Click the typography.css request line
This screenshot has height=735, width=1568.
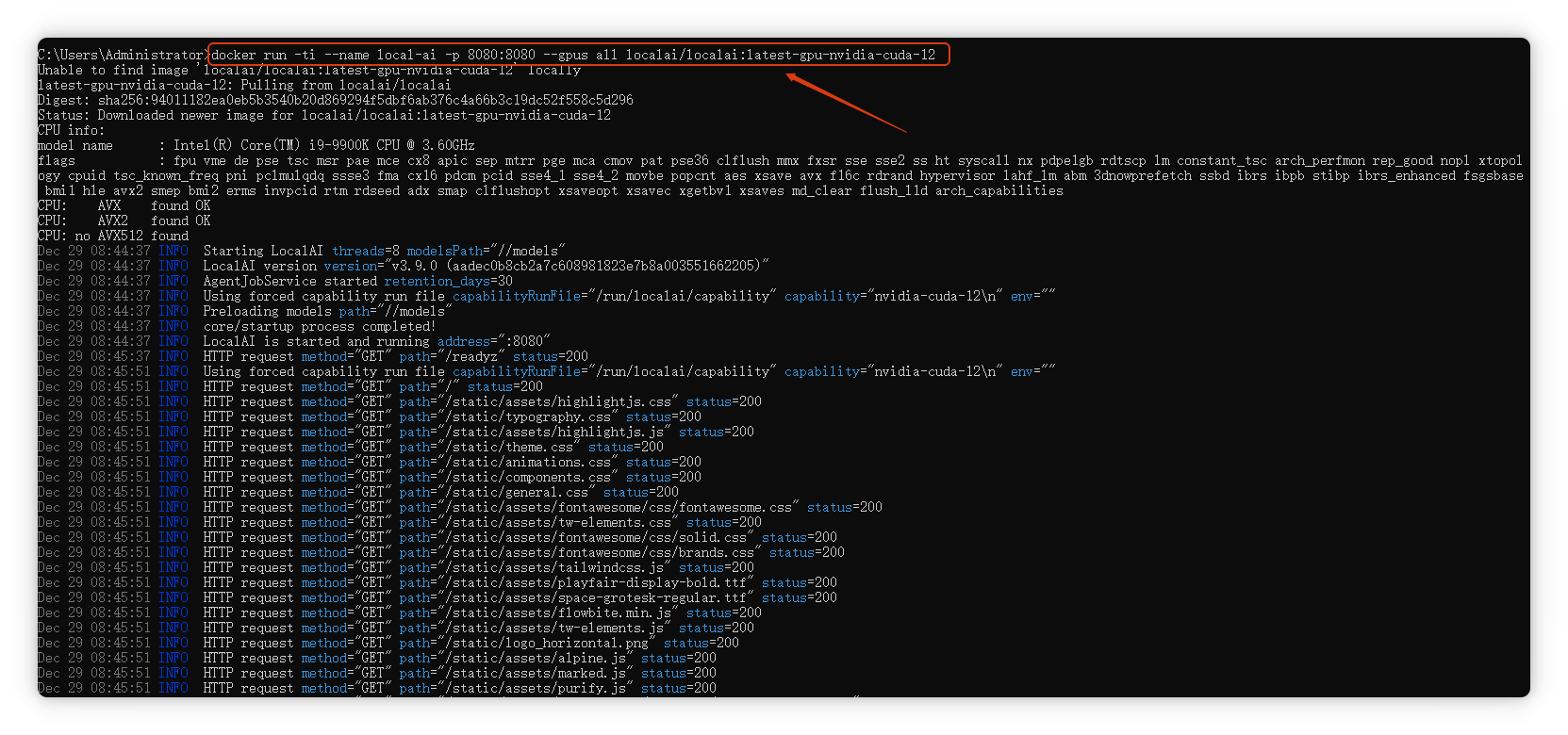point(370,416)
